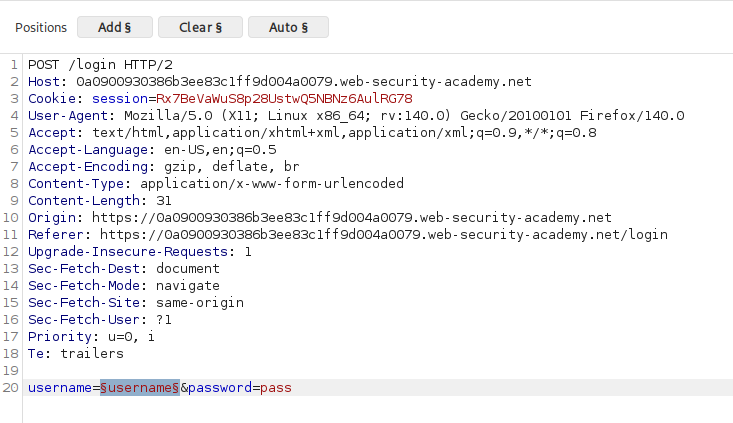Click the session cookie value Rx7BeVaWuS8p28UstwQ5NBNz6AulRG78
733x423 pixels.
[284, 99]
